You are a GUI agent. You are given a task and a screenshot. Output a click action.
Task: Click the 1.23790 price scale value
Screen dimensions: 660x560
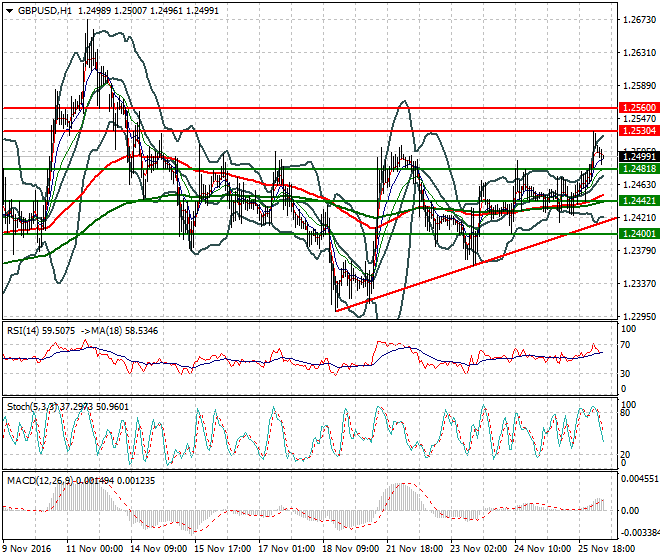tap(639, 251)
